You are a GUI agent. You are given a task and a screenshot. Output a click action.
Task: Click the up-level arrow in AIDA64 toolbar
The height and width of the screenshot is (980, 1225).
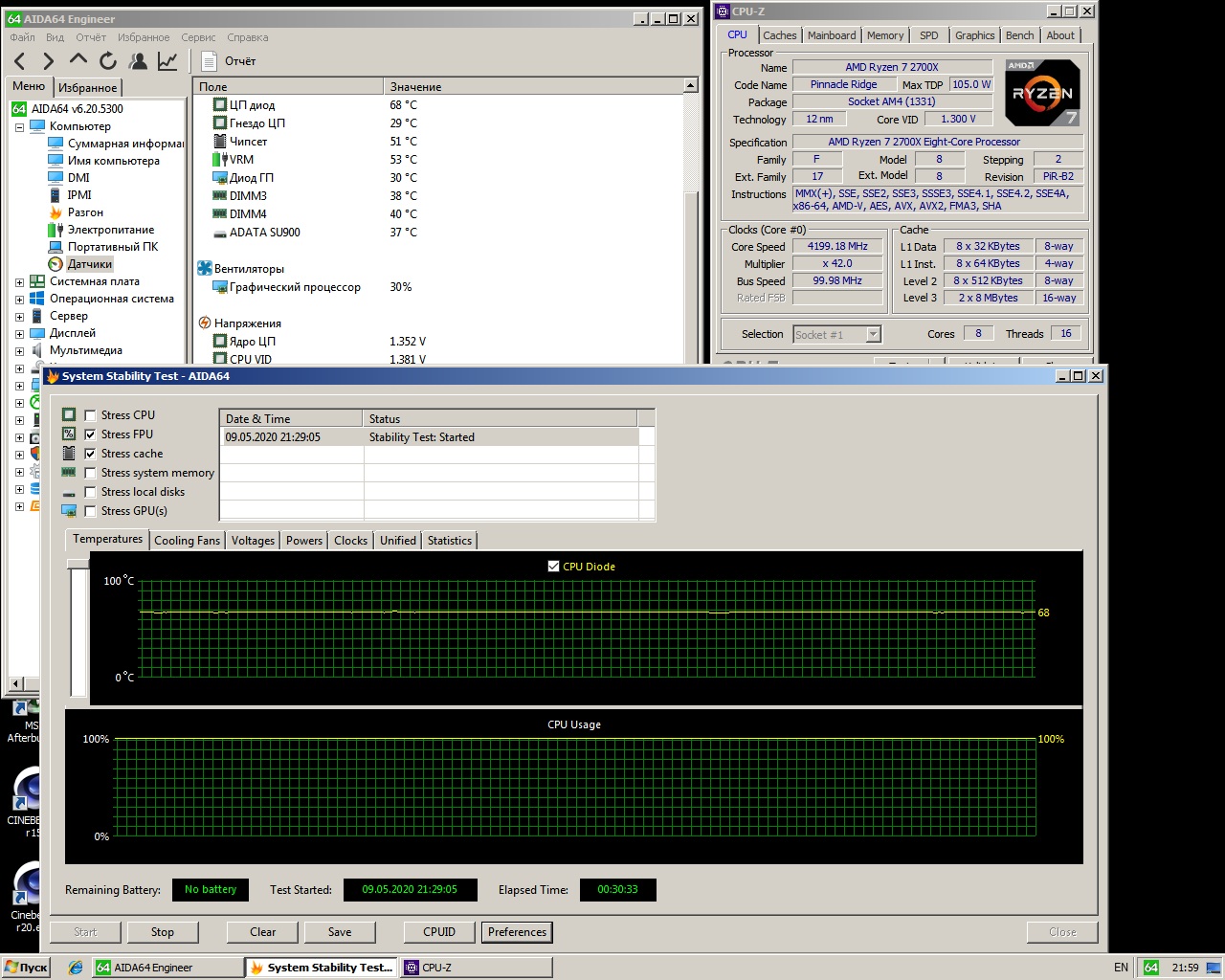tap(78, 60)
